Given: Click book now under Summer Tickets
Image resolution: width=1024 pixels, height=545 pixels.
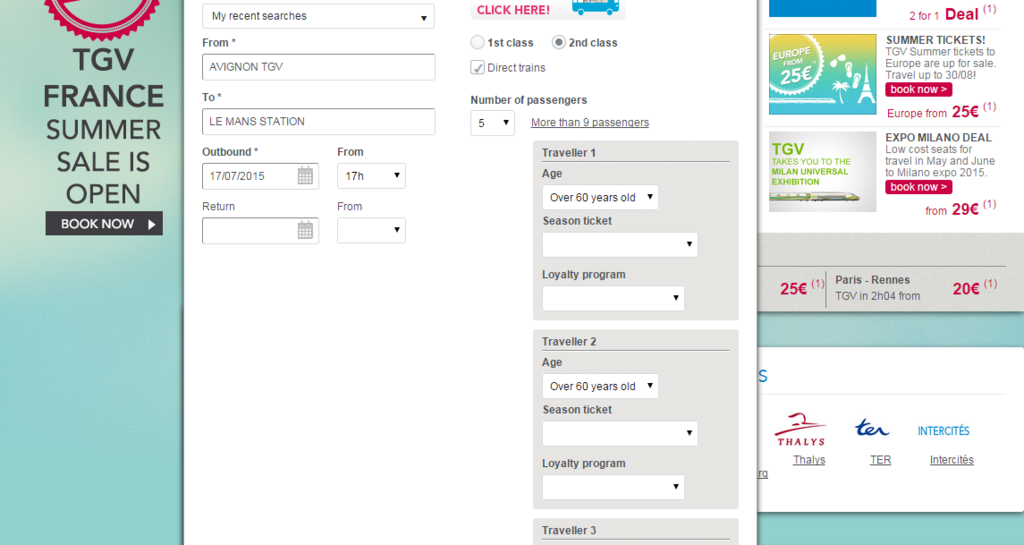Looking at the screenshot, I should (918, 89).
